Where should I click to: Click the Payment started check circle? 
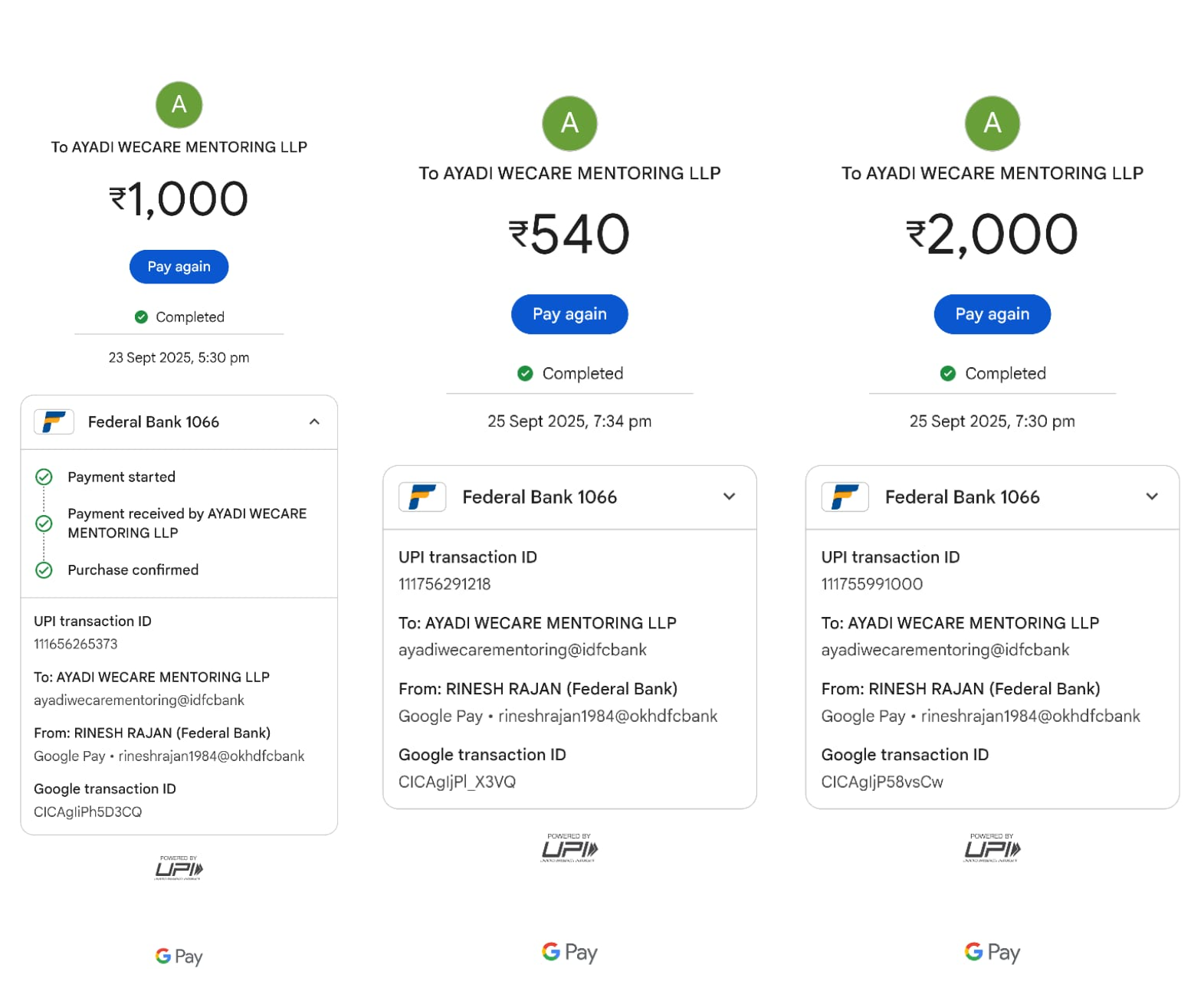tap(44, 477)
